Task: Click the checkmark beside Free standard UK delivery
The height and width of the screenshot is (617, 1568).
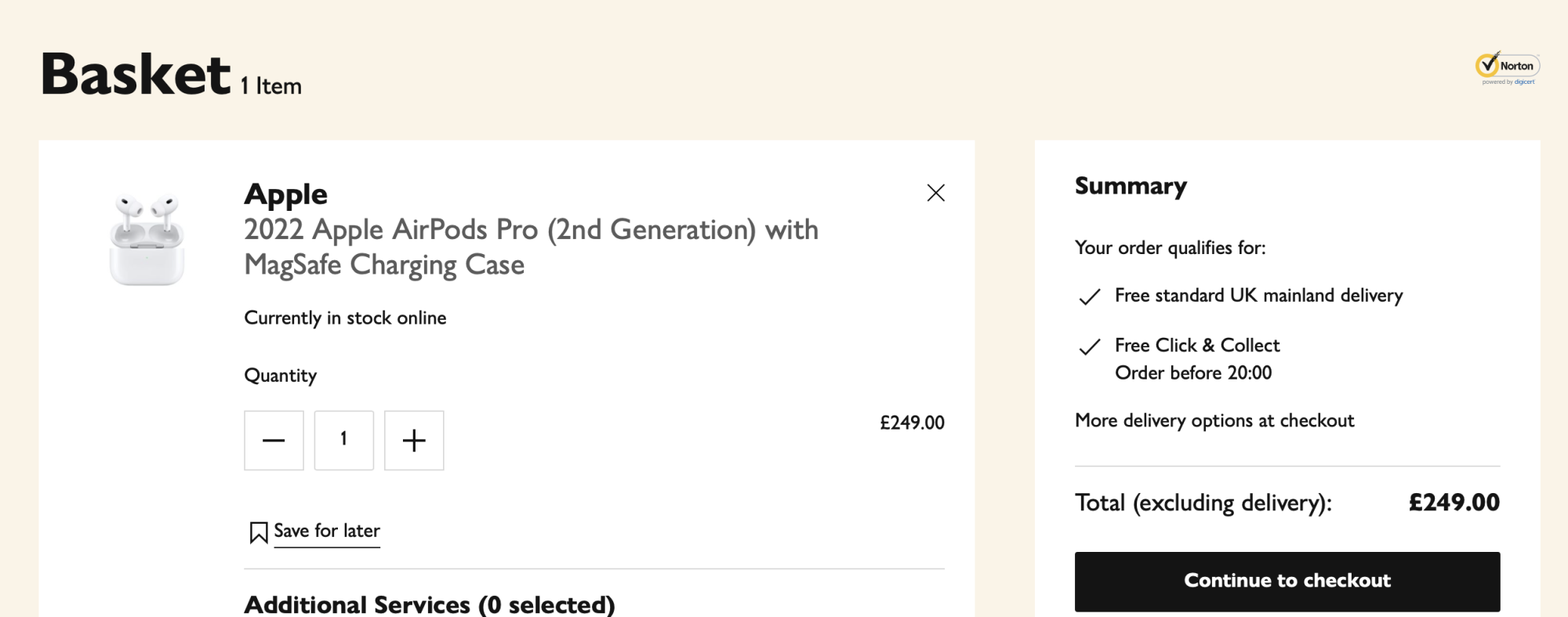Action: coord(1090,296)
